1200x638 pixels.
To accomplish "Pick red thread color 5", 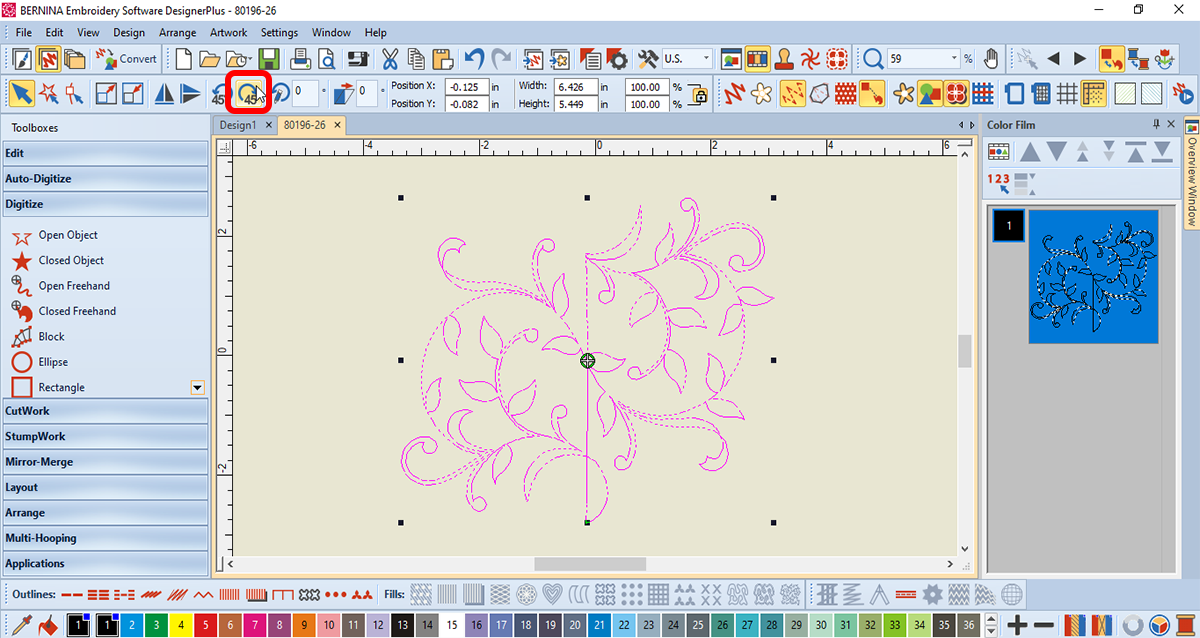I will pyautogui.click(x=205, y=625).
